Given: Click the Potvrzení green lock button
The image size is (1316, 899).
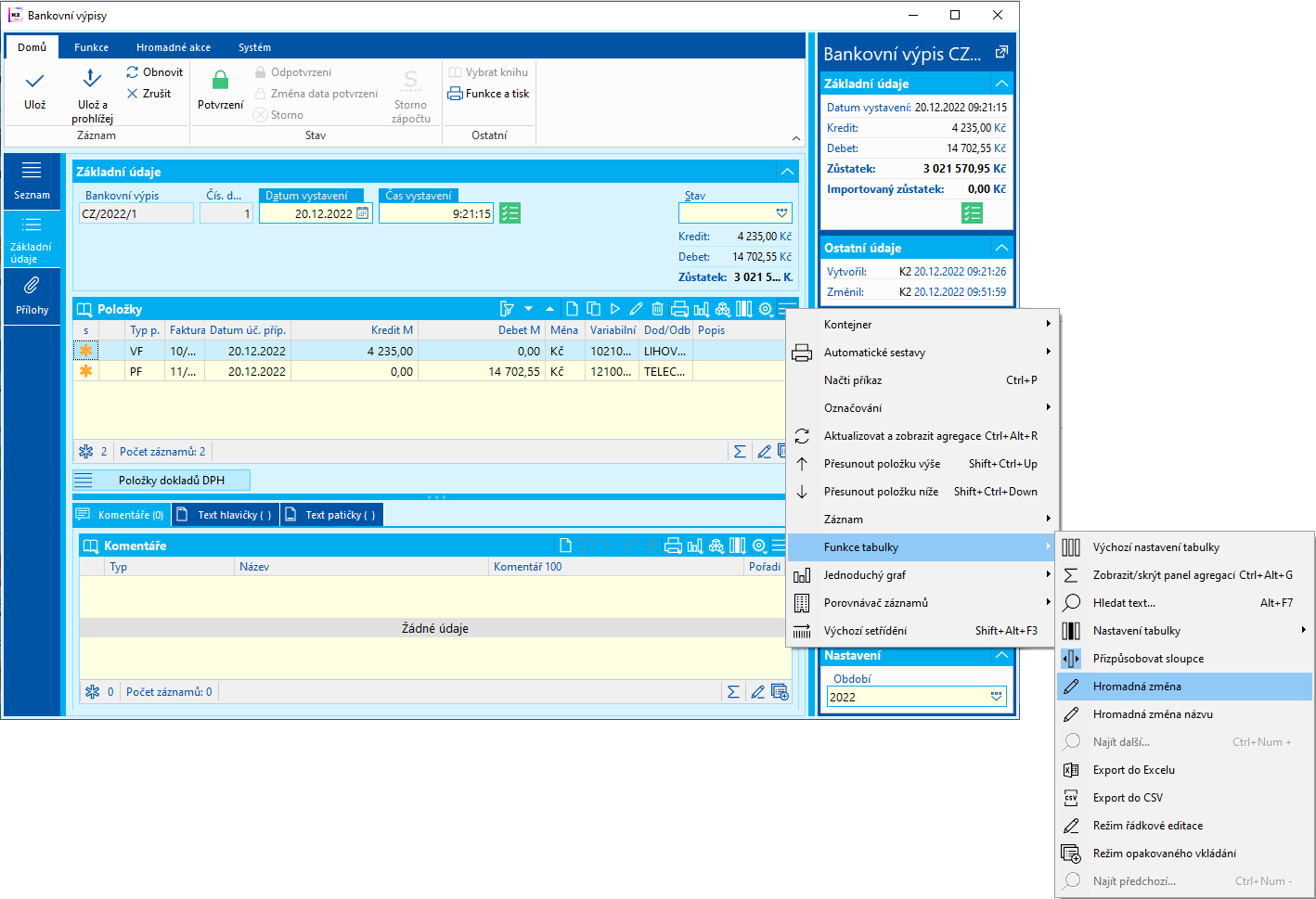Looking at the screenshot, I should click(x=221, y=91).
